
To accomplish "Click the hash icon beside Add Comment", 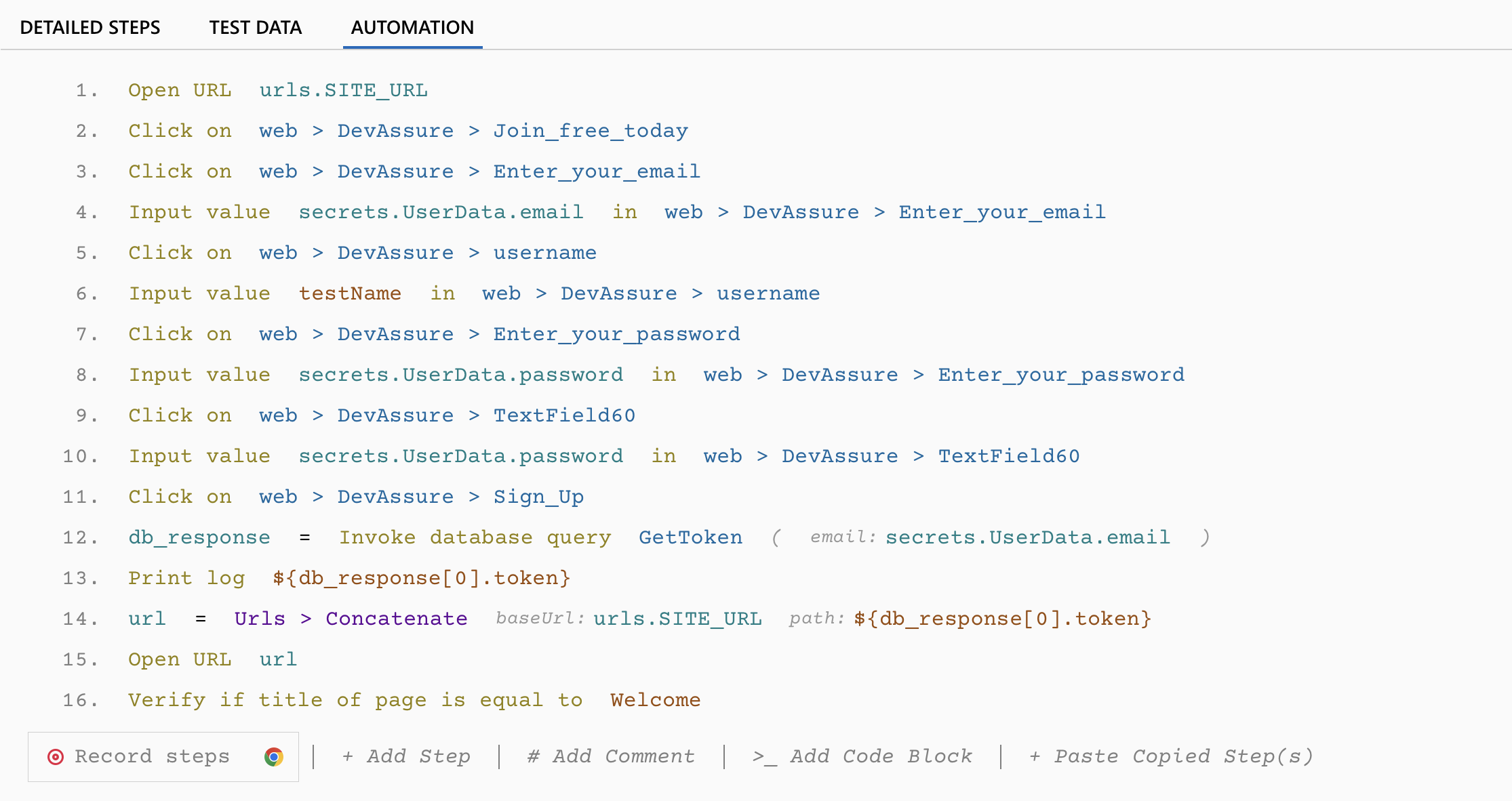I will click(x=533, y=756).
